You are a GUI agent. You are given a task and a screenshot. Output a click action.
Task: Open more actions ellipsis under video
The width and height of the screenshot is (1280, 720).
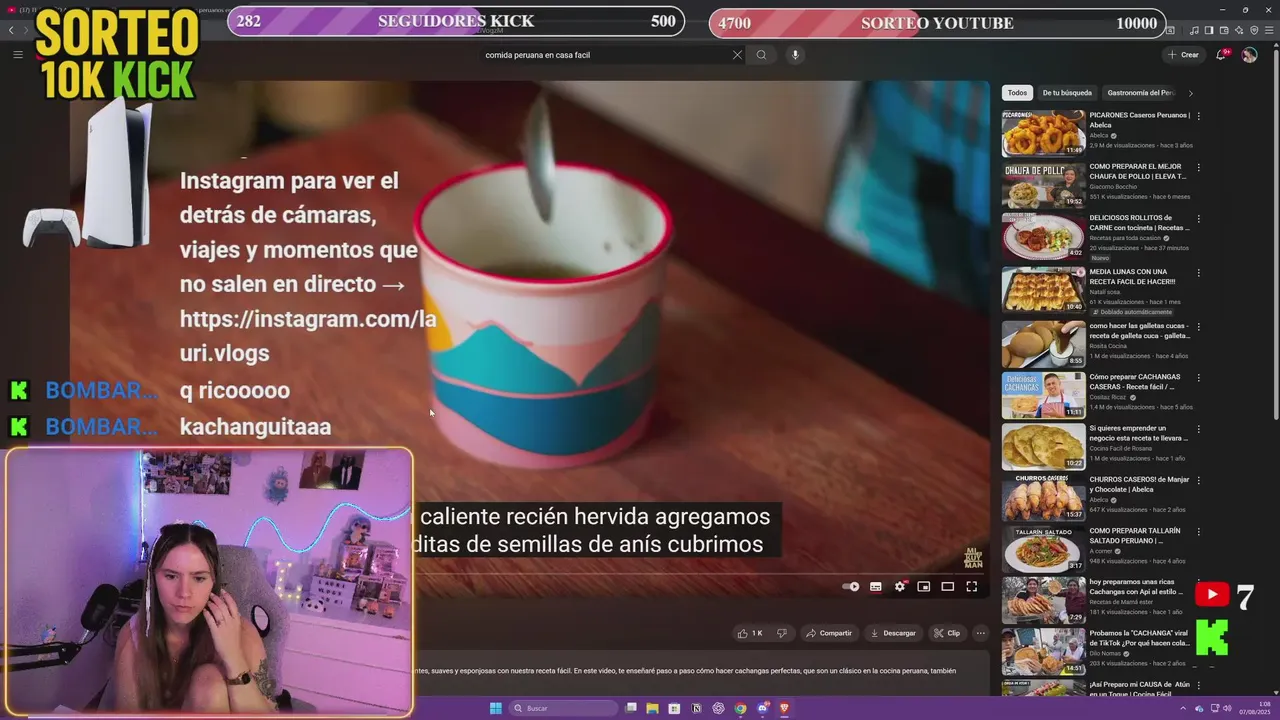tap(980, 633)
